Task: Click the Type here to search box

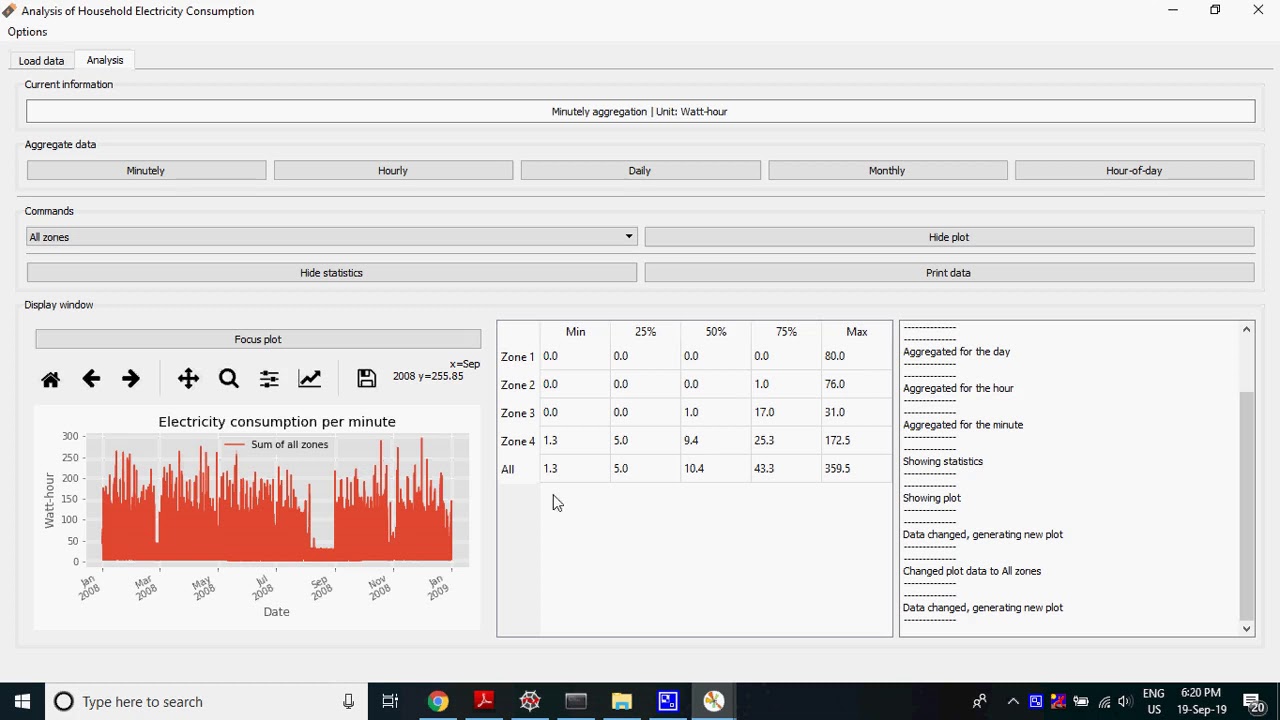Action: [205, 701]
